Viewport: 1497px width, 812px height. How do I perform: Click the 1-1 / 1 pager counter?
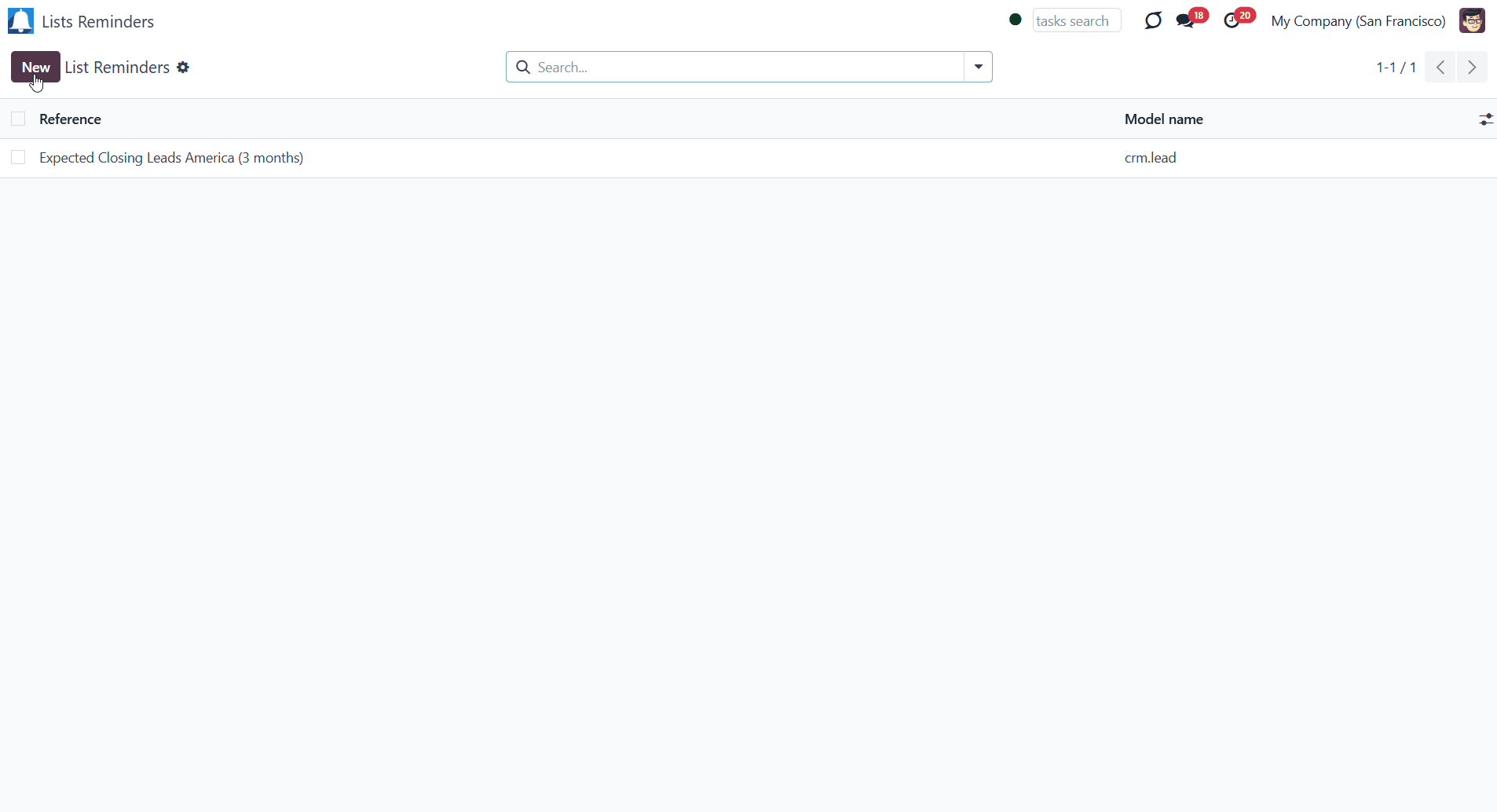pos(1396,68)
